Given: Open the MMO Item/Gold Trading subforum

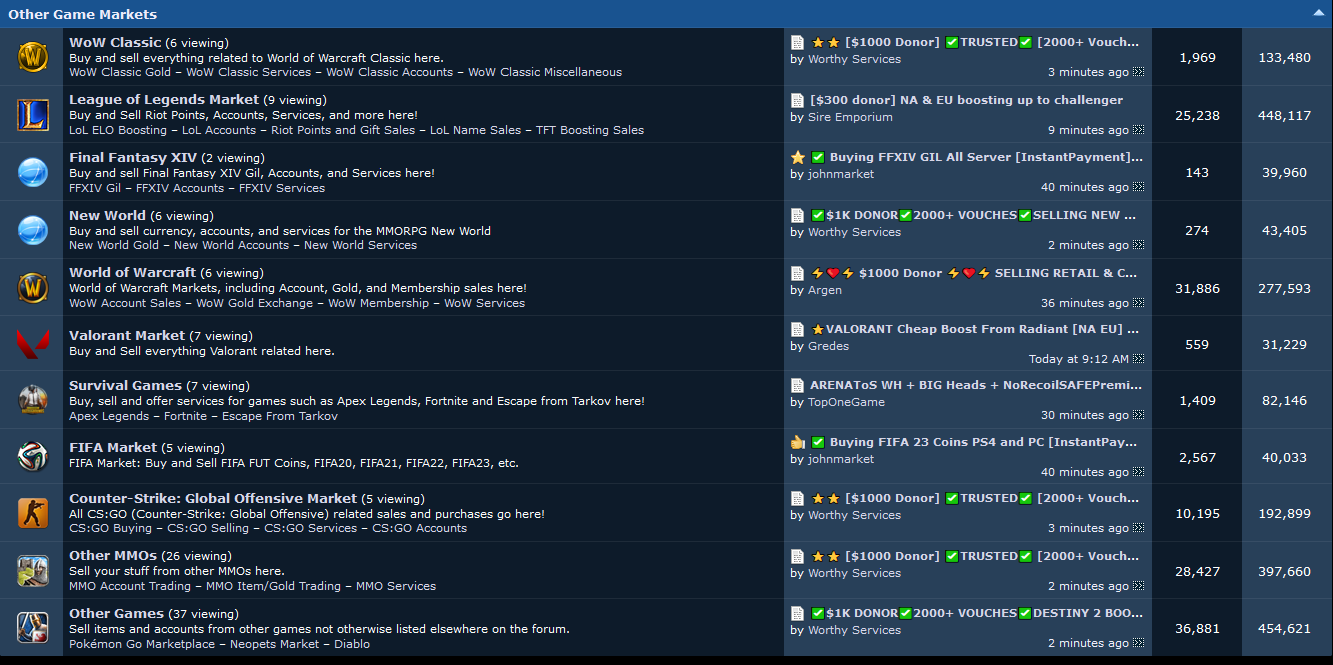Looking at the screenshot, I should pyautogui.click(x=274, y=586).
